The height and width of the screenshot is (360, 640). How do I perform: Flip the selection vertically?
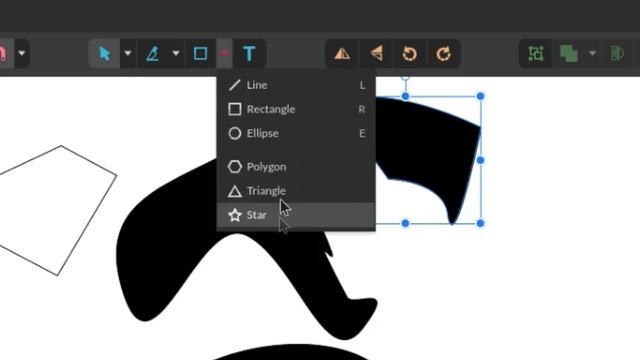pos(376,53)
